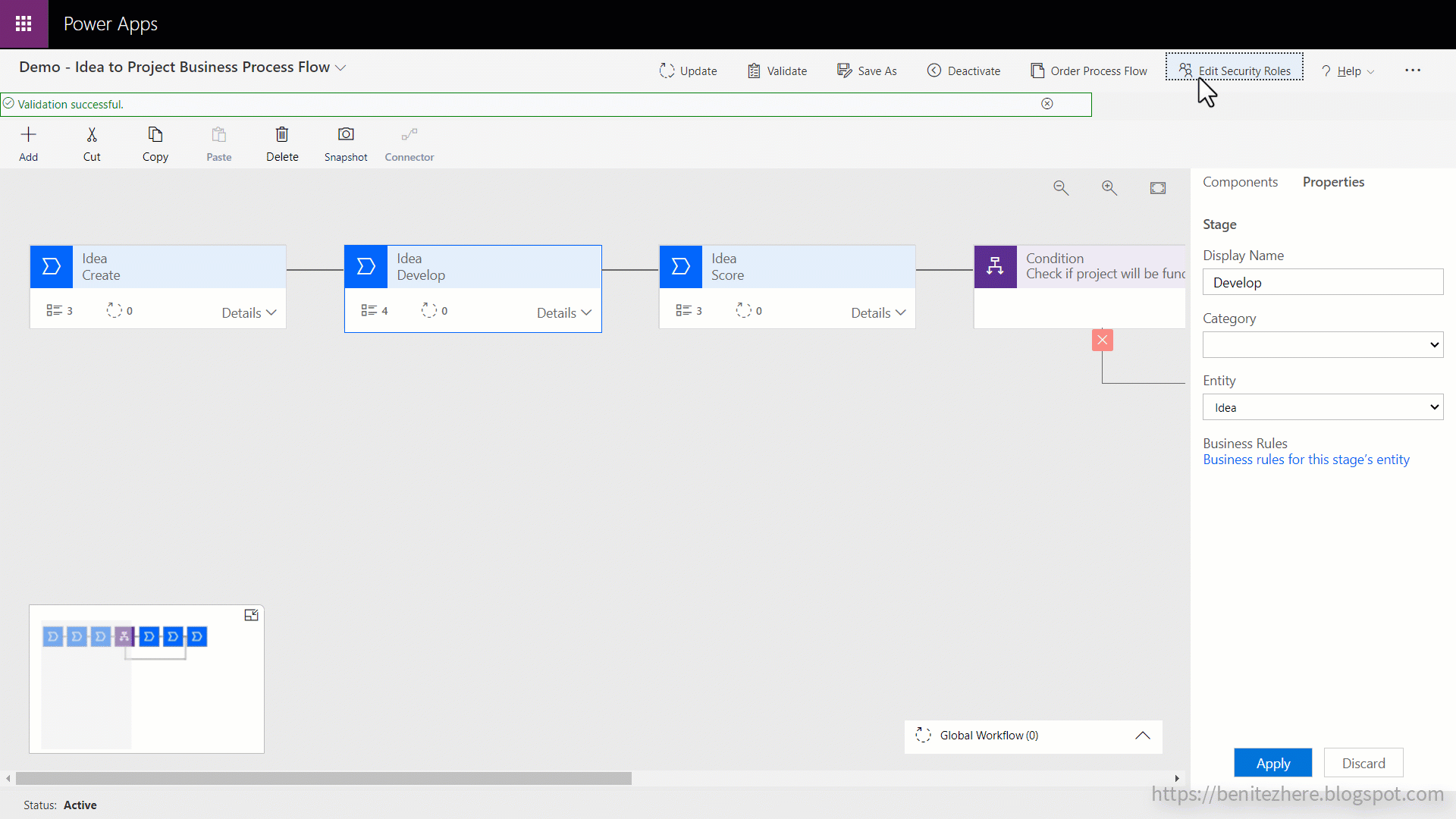Click Save As in the command bar

point(867,71)
